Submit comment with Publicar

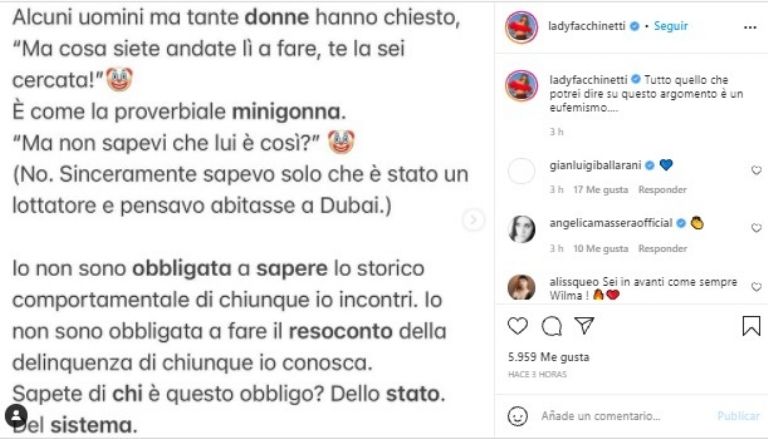tap(738, 416)
